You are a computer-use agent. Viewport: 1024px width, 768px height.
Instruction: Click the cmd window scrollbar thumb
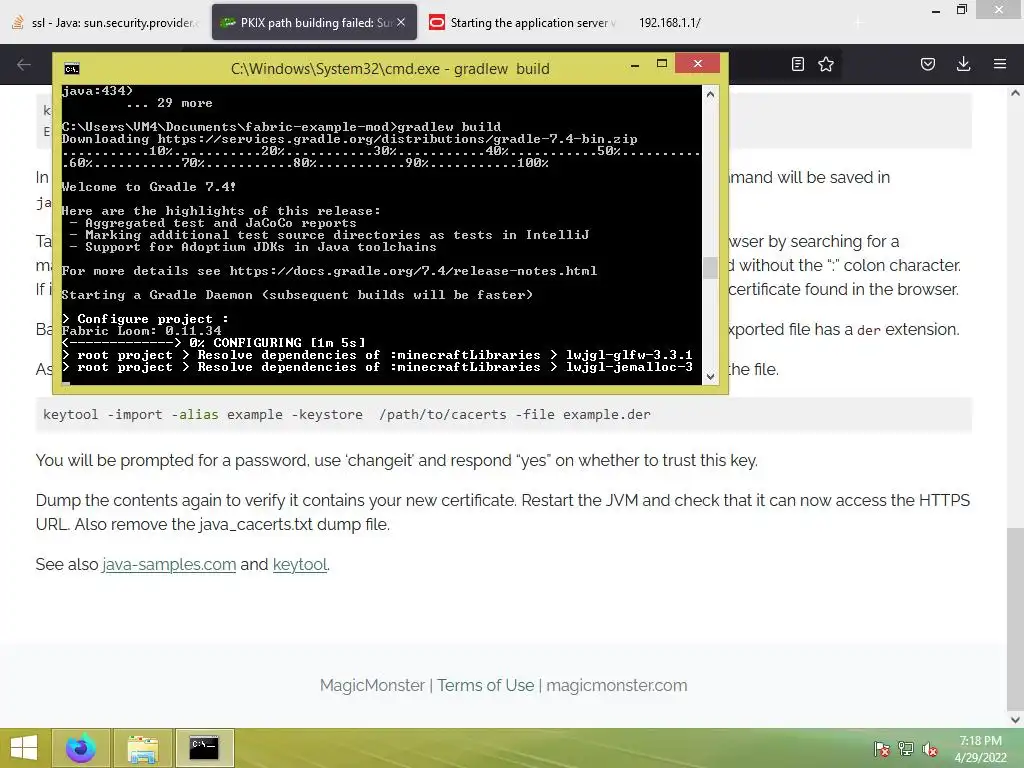[711, 267]
